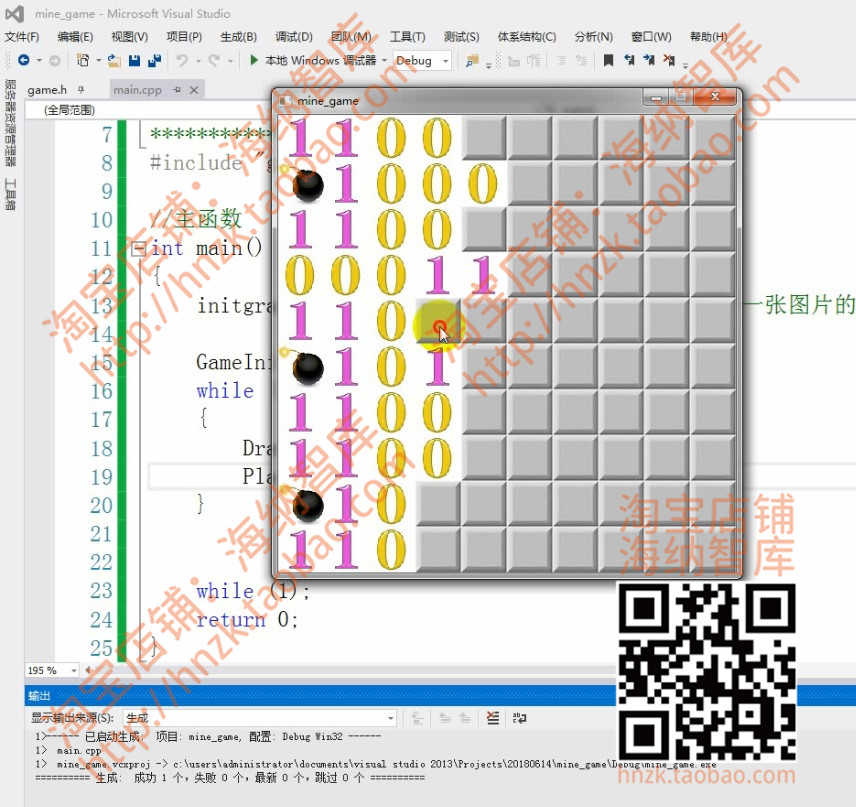The image size is (856, 807).
Task: Save the current file with the floppy icon
Action: (134, 60)
